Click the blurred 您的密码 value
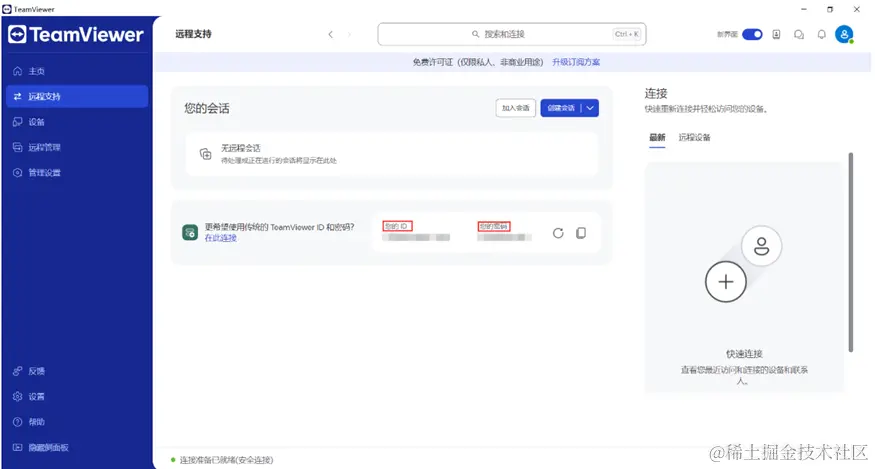The width and height of the screenshot is (875, 469). (504, 237)
